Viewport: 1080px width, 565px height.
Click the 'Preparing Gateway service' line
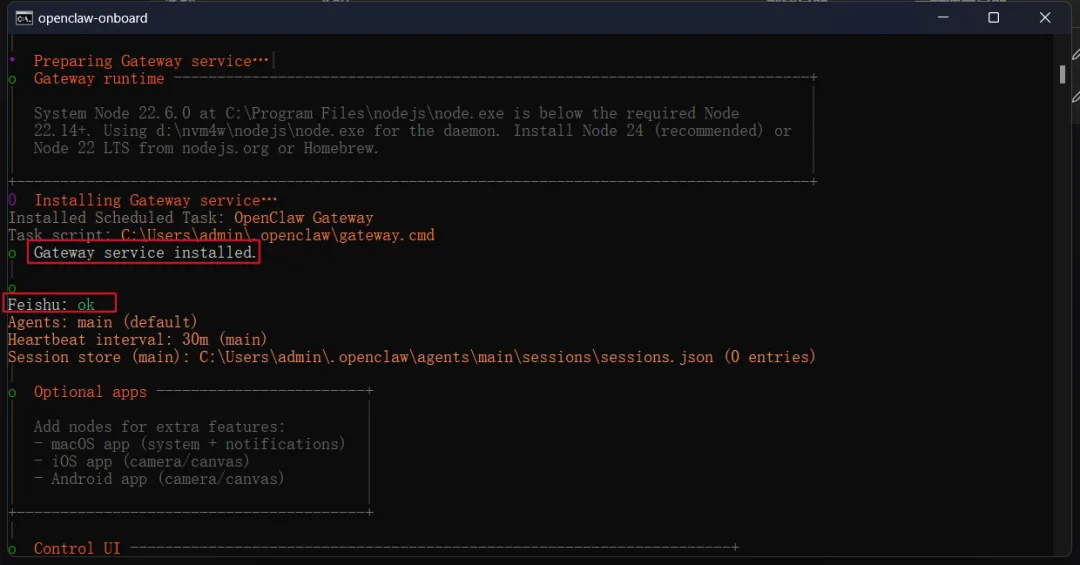click(151, 61)
